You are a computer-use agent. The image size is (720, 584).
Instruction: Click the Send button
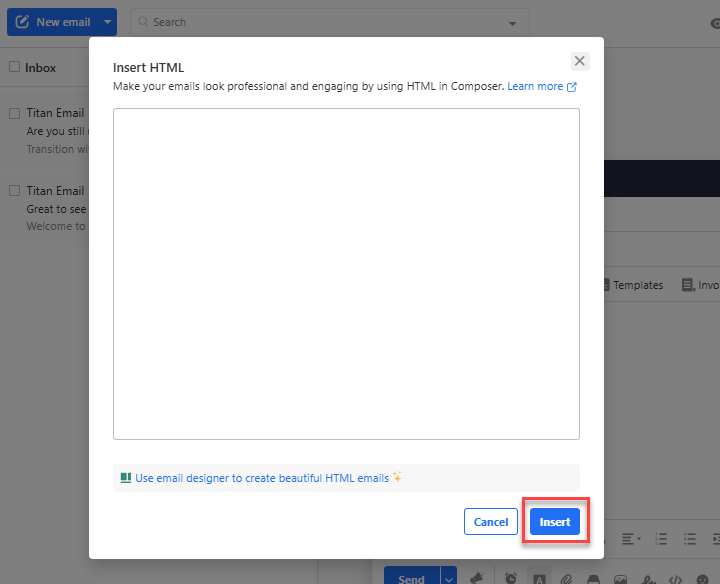(411, 576)
